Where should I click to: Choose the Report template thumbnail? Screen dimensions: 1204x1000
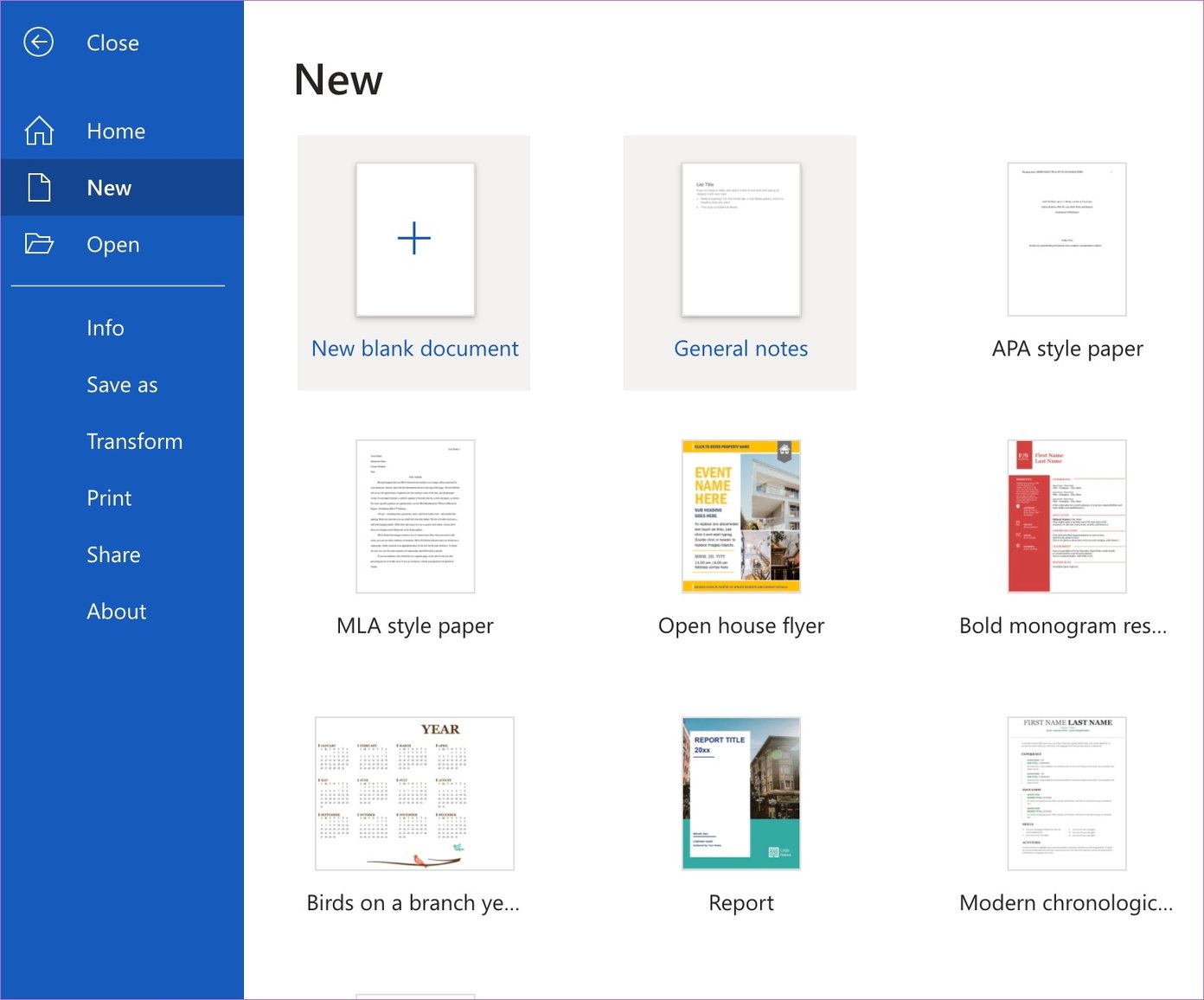point(740,793)
